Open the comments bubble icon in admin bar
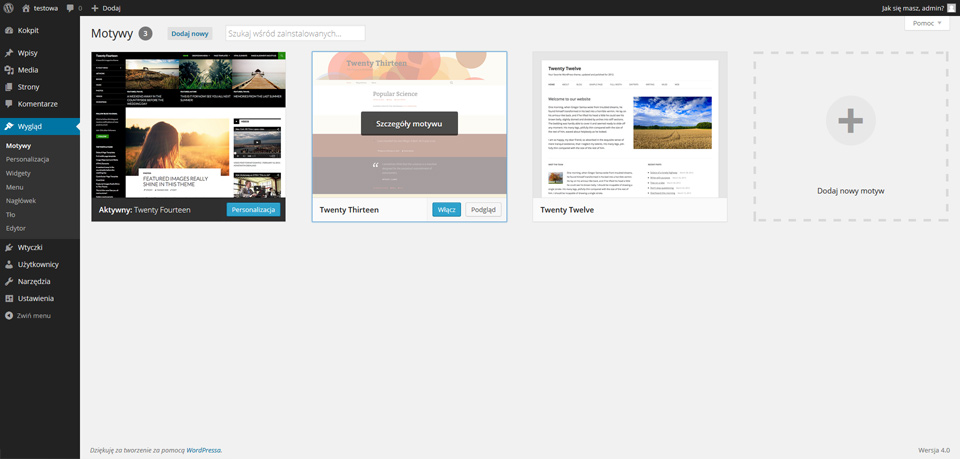Screen dimensions: 960x459 (x=70, y=8)
